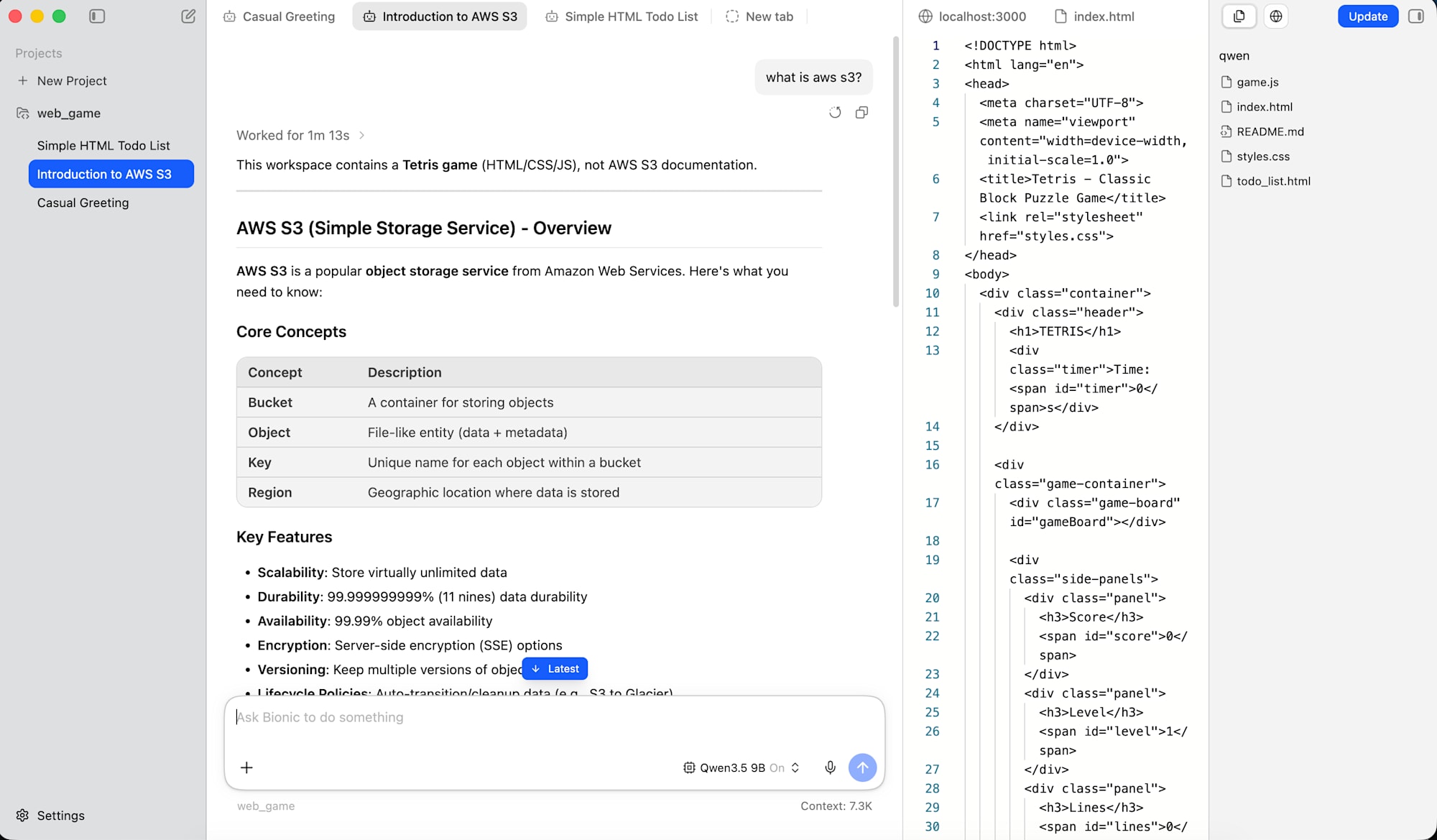Open the New tab
Image resolution: width=1437 pixels, height=840 pixels.
tap(759, 16)
